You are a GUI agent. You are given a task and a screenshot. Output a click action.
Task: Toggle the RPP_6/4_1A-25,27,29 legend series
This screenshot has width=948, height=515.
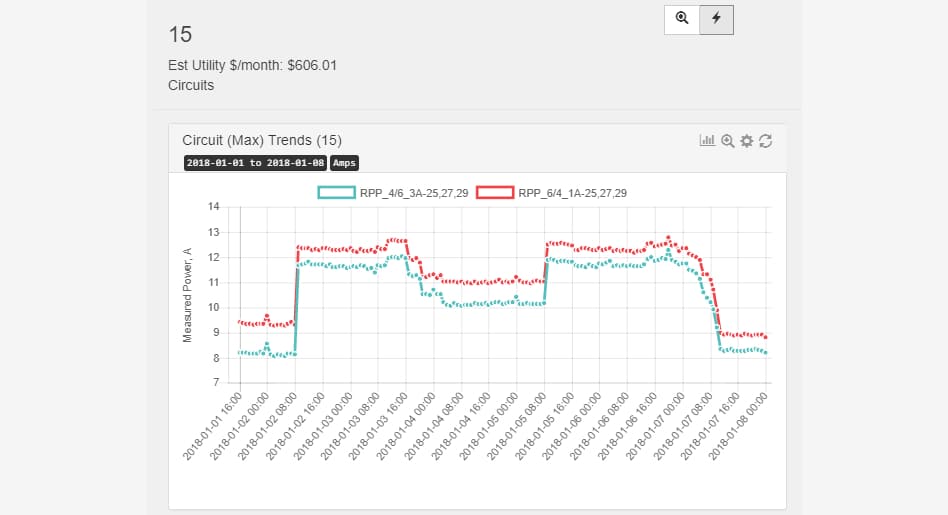pos(572,193)
